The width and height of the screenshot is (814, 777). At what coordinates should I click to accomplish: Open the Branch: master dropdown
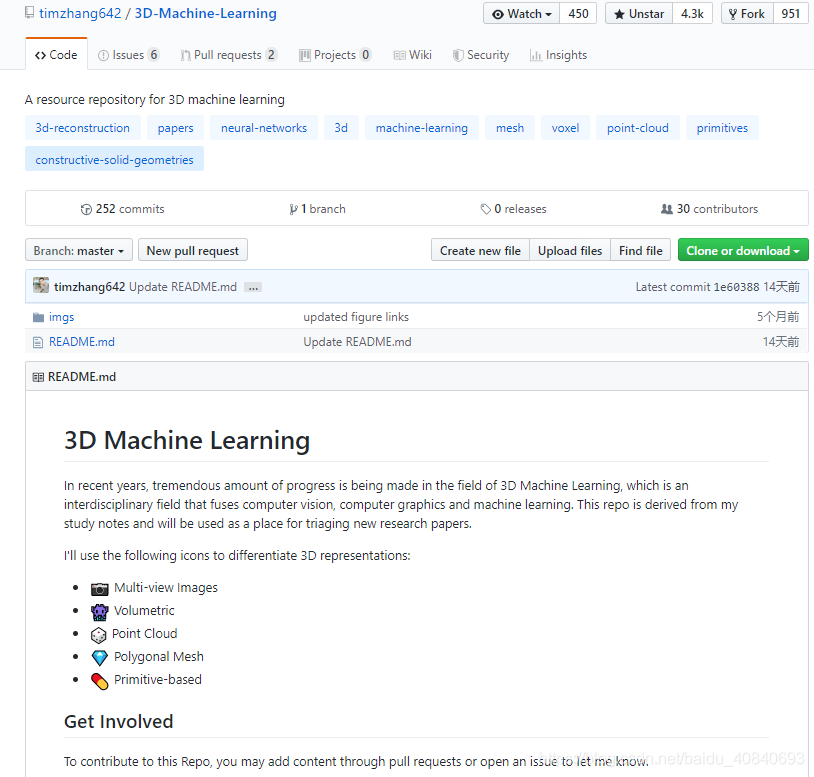coord(79,250)
